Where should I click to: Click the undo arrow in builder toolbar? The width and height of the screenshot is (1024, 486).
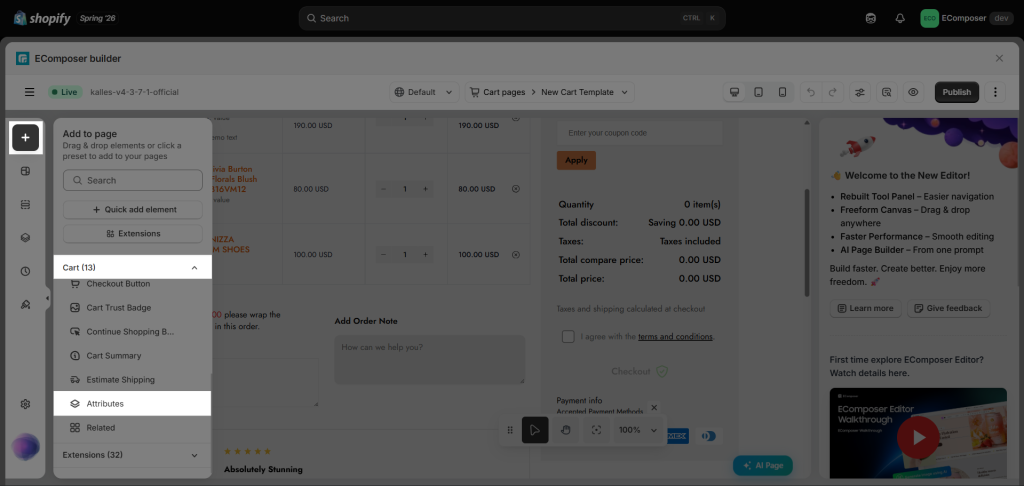[x=811, y=92]
